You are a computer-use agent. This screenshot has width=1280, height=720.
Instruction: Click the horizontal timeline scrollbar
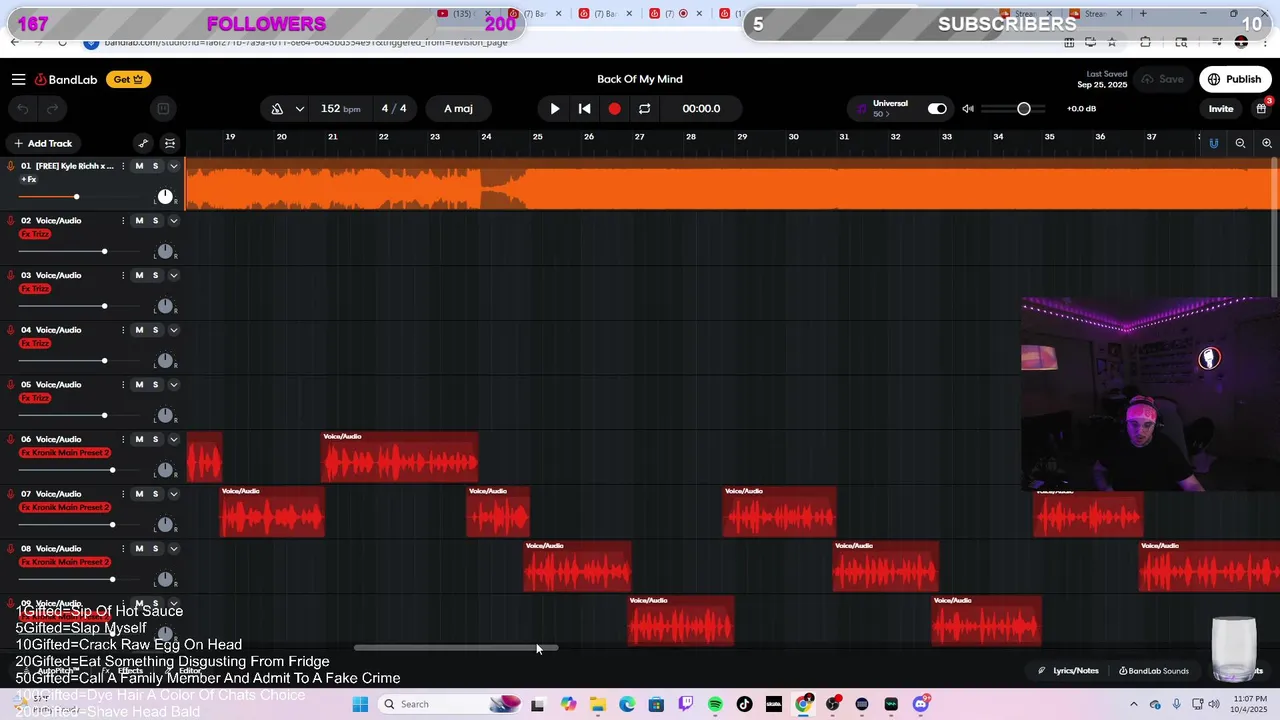click(456, 648)
